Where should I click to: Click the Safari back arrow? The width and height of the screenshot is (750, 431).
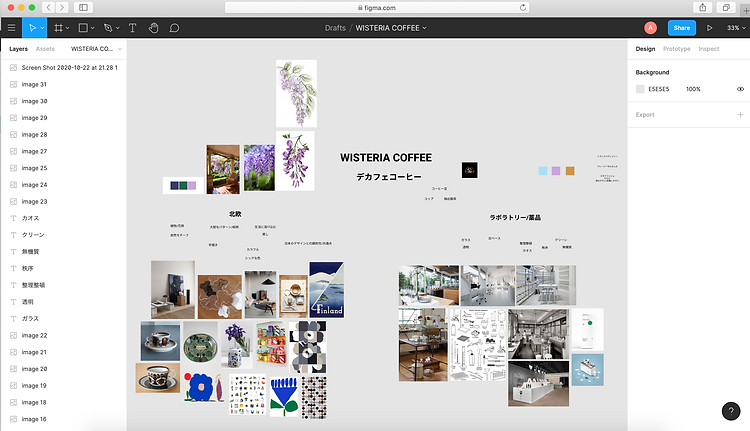pyautogui.click(x=49, y=7)
